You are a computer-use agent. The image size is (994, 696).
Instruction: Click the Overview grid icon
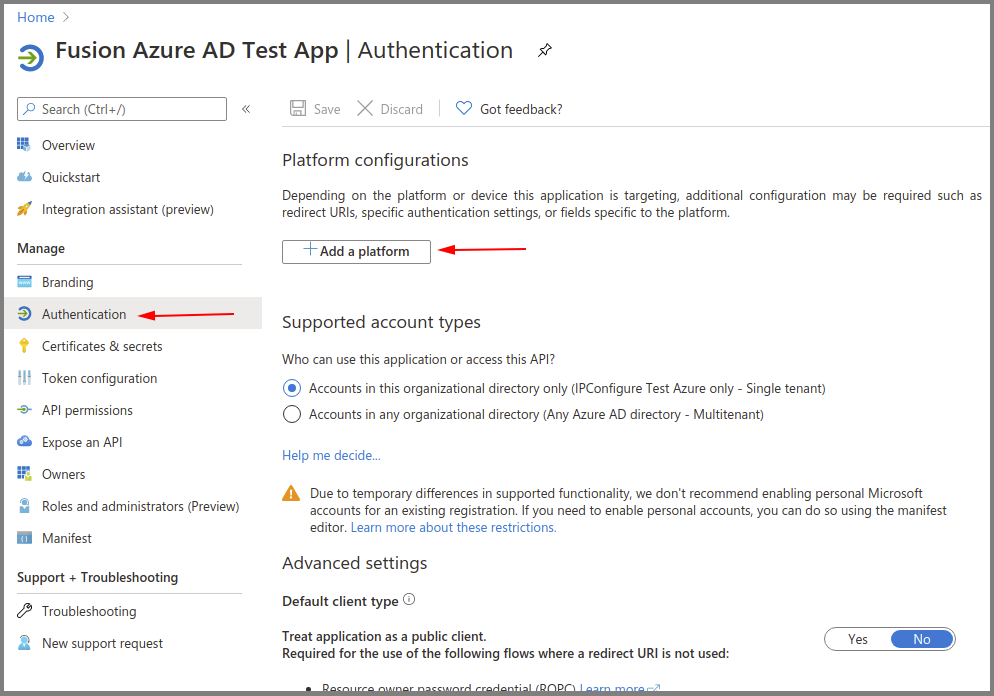click(x=24, y=145)
